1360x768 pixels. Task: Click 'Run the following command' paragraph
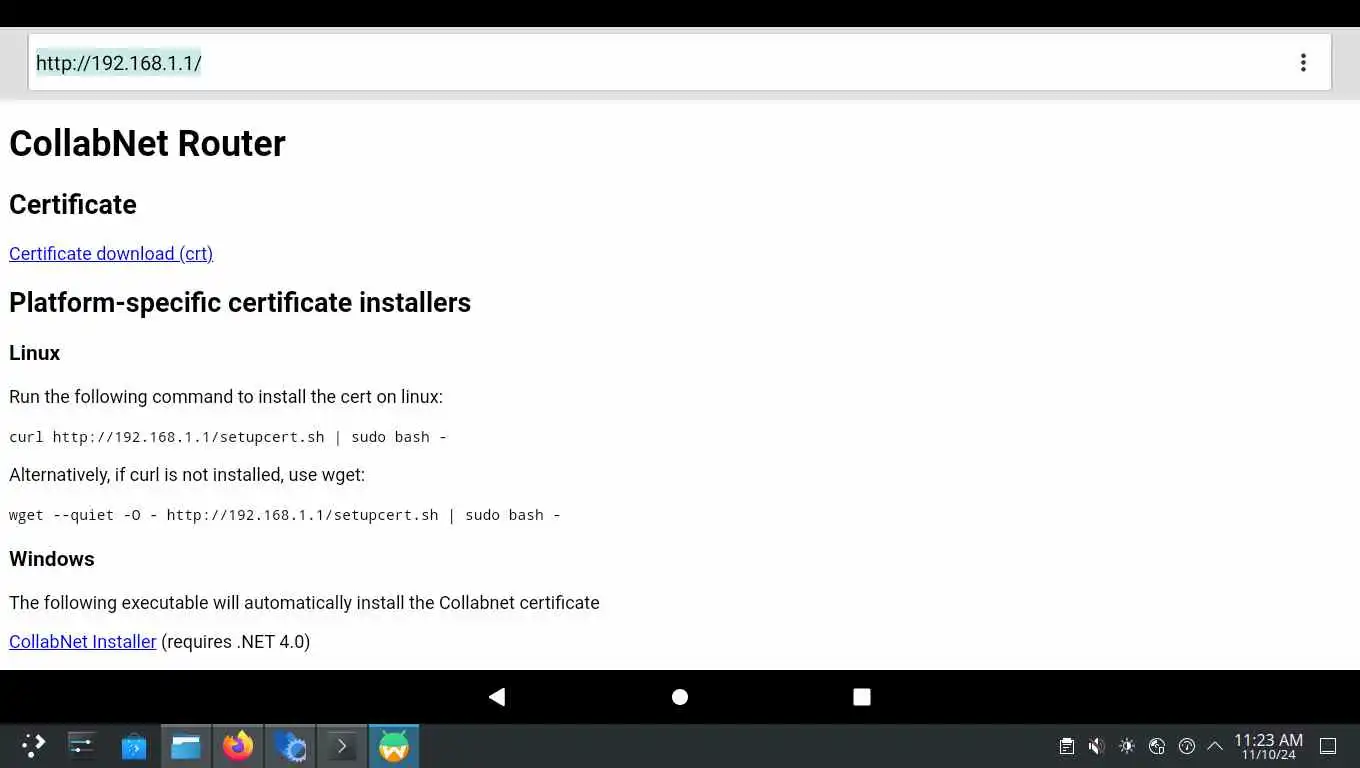tap(226, 397)
